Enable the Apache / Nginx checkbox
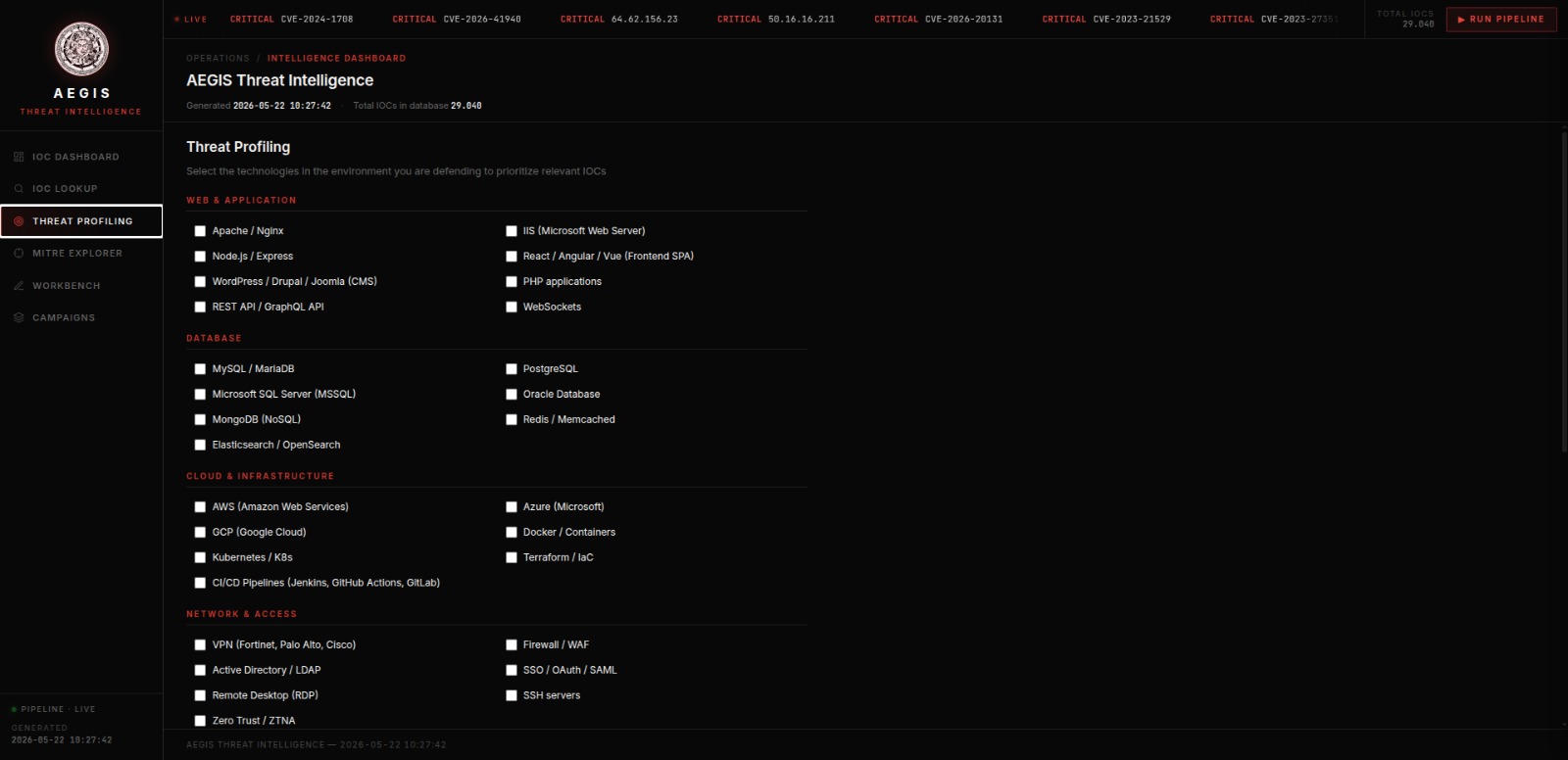Screen dimensions: 1568x760 200,231
